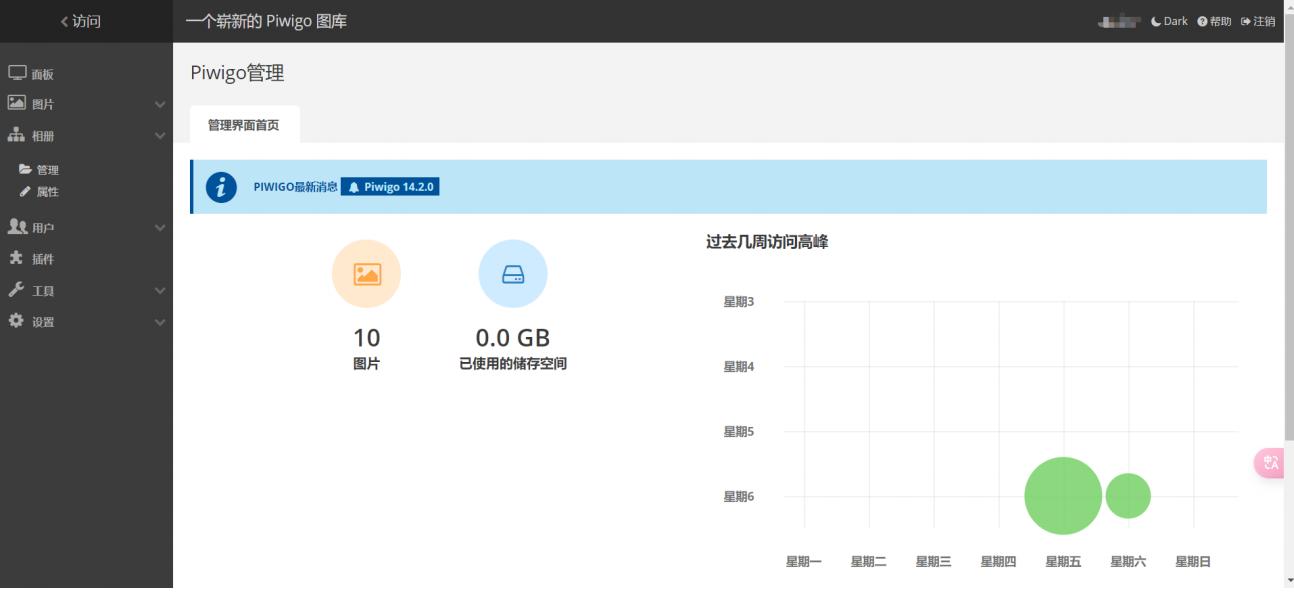1294x592 pixels.
Task: Click the monitor icon beside 面板
Action: 17,73
